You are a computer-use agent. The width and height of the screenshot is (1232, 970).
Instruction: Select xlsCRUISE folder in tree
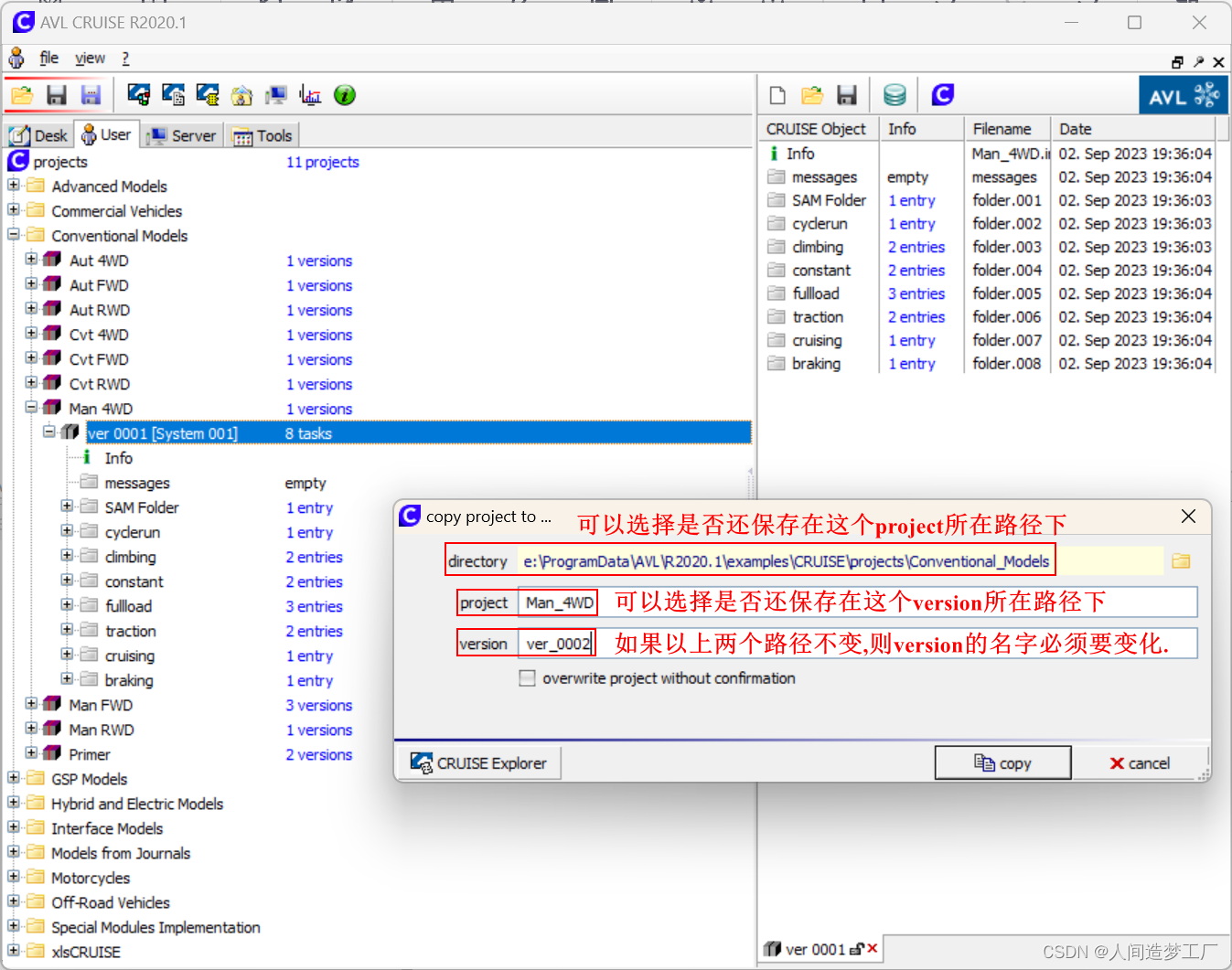pyautogui.click(x=86, y=952)
